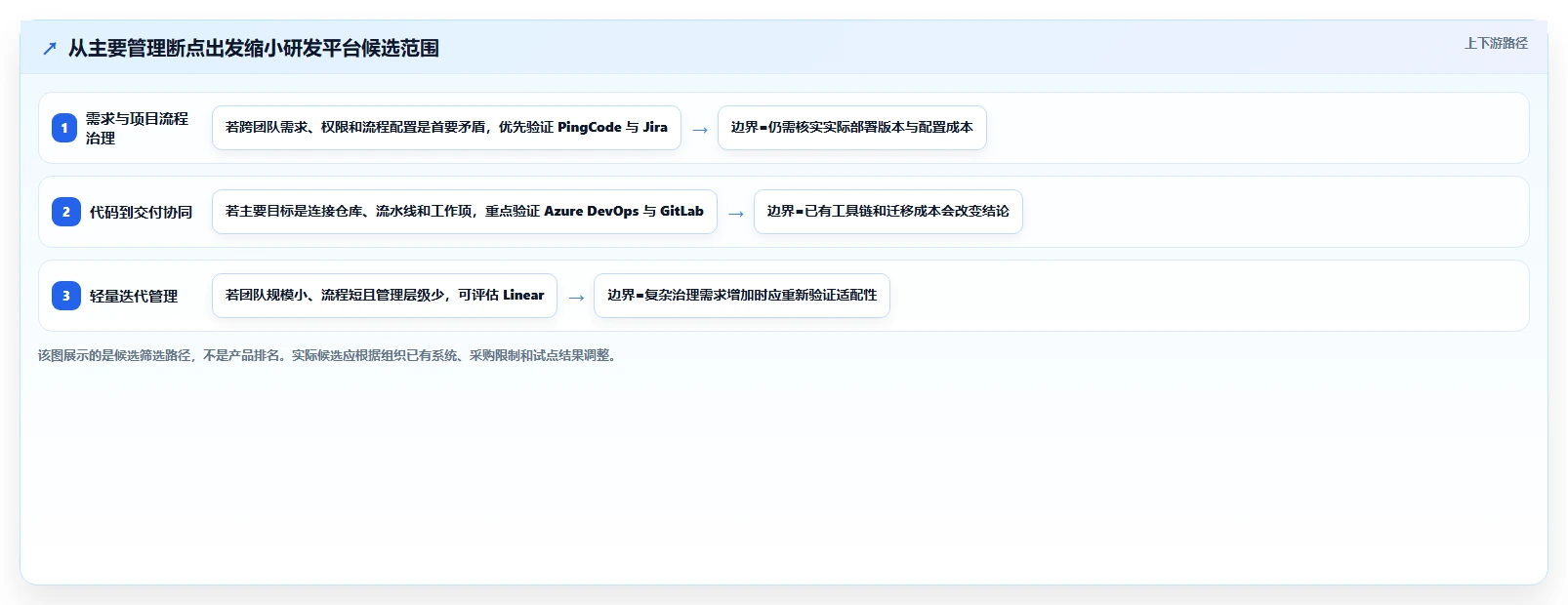Click the 边界 card about 实际部署版本与配置成本
1568x605 pixels.
(x=852, y=128)
